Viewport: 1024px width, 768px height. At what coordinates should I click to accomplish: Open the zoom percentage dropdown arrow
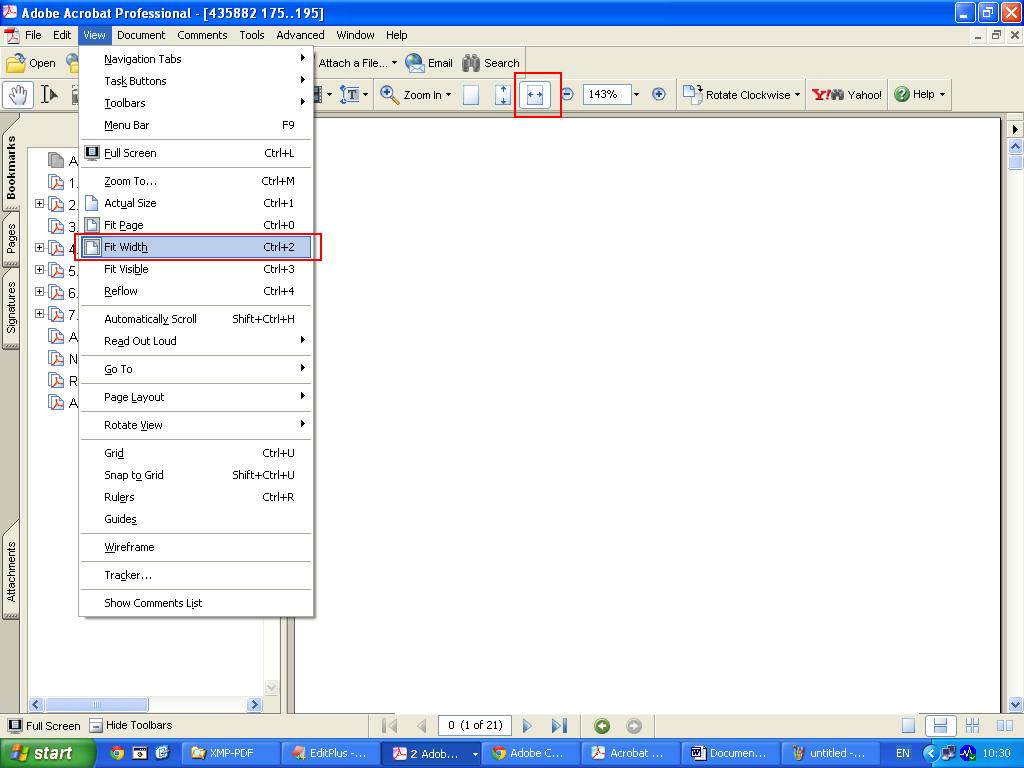(x=636, y=95)
